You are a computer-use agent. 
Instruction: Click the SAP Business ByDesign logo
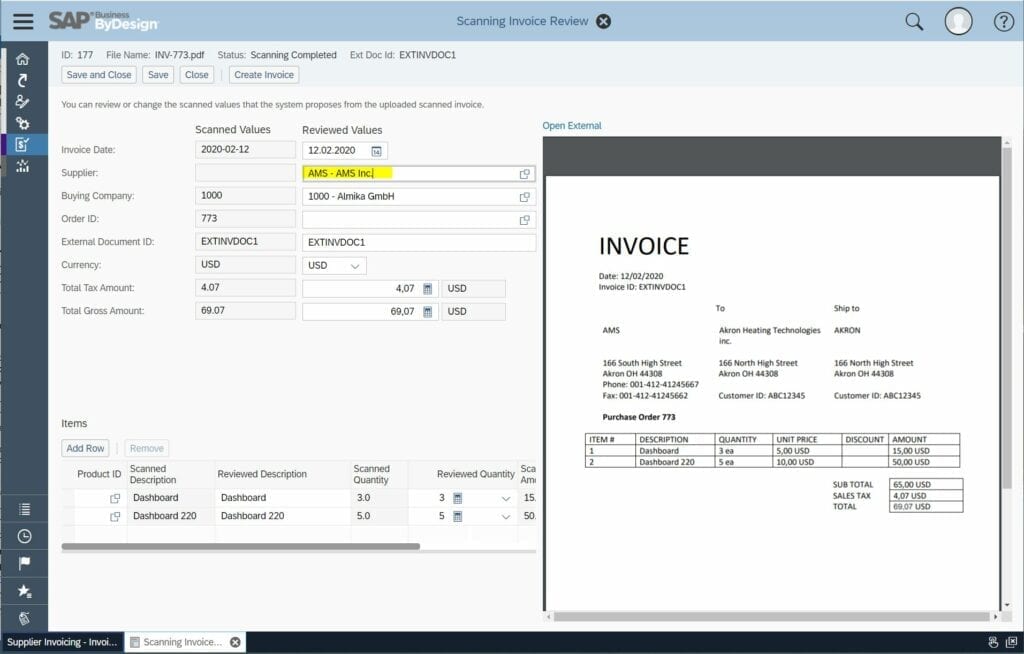[x=104, y=21]
